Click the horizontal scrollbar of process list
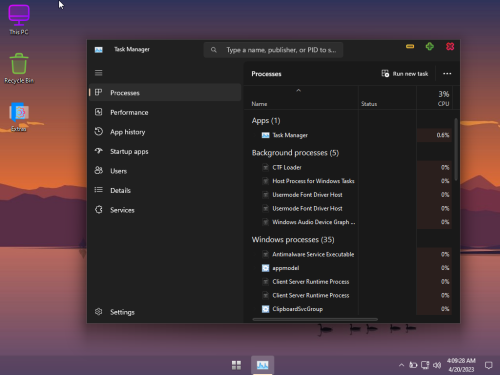500x375 pixels. click(315, 319)
